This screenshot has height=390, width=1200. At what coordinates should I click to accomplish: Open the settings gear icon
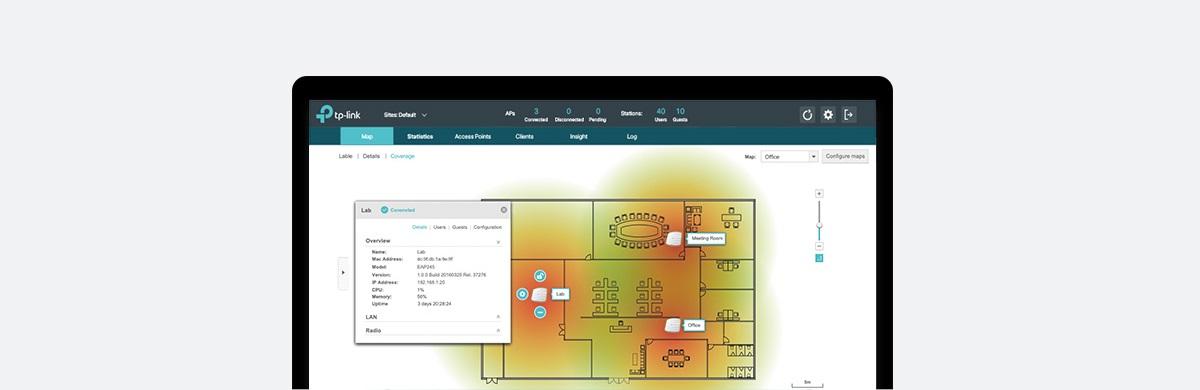[828, 115]
